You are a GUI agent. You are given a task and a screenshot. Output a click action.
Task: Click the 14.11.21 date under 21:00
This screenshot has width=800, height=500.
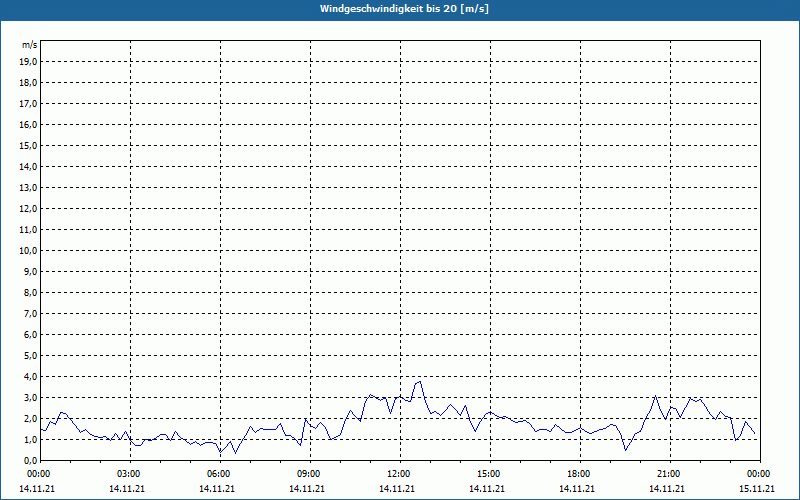click(667, 488)
